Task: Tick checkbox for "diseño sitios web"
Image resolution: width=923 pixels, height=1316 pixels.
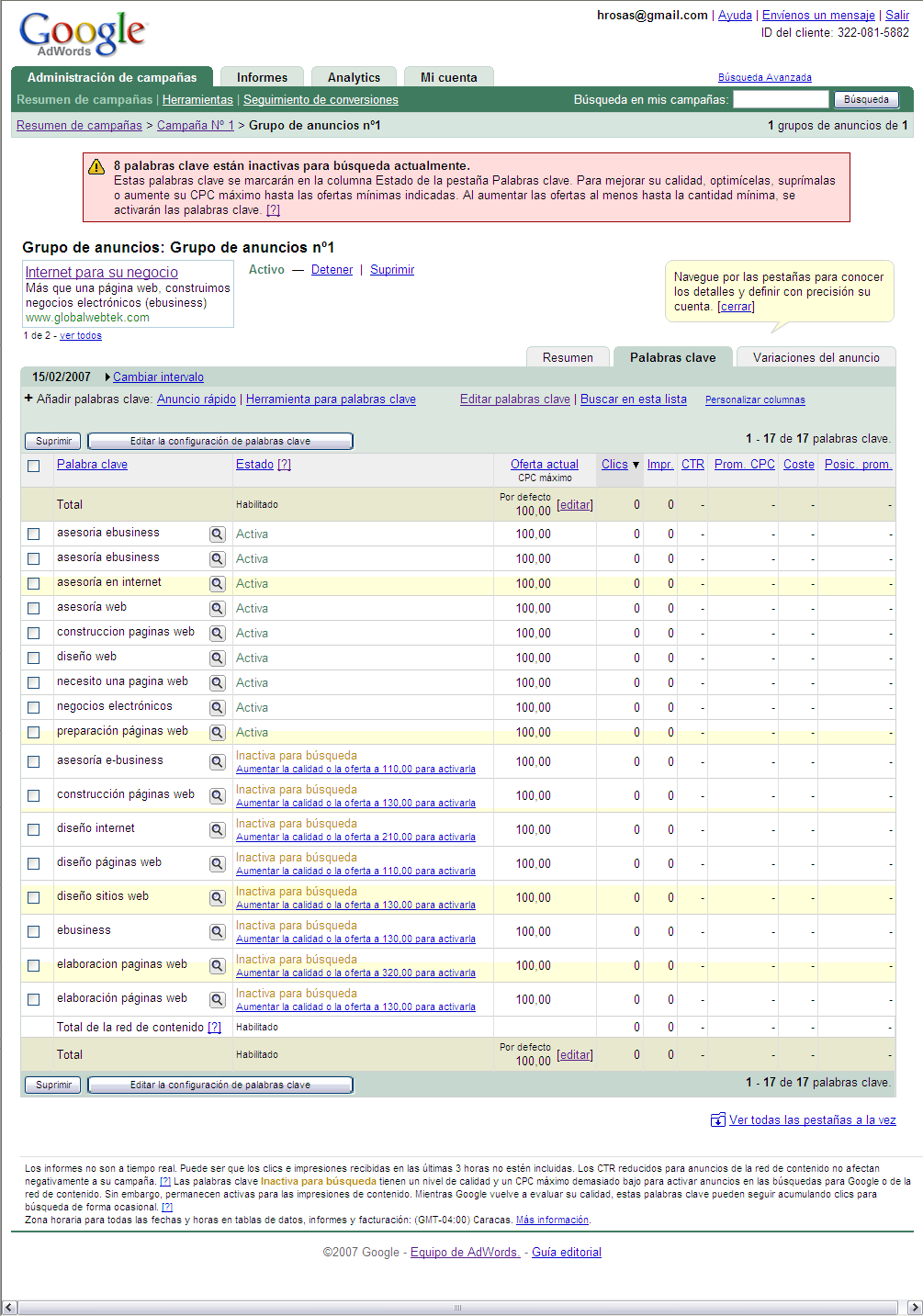Action: tap(34, 897)
